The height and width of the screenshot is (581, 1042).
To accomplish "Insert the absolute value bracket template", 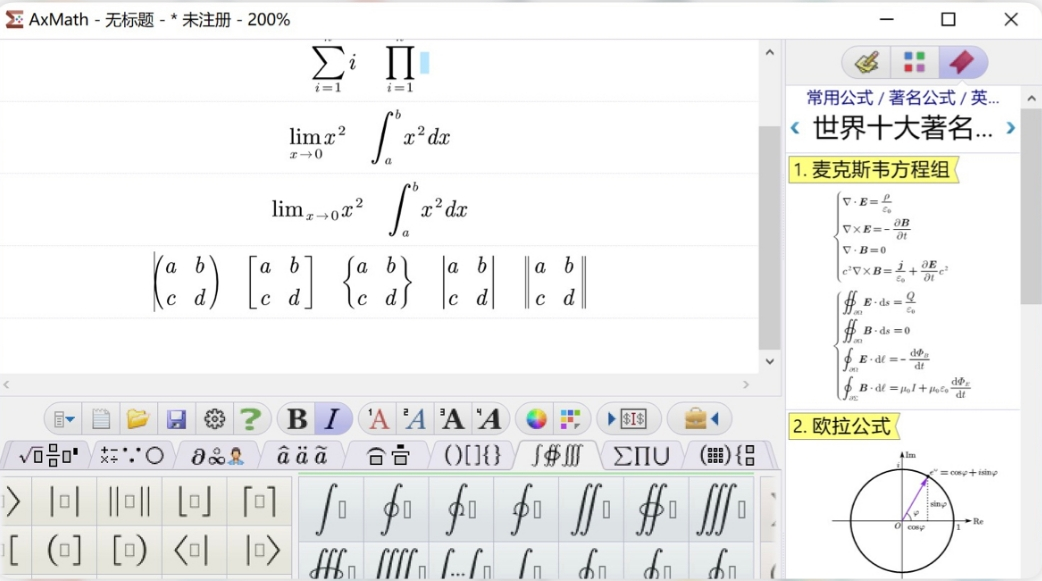I will click(x=65, y=503).
